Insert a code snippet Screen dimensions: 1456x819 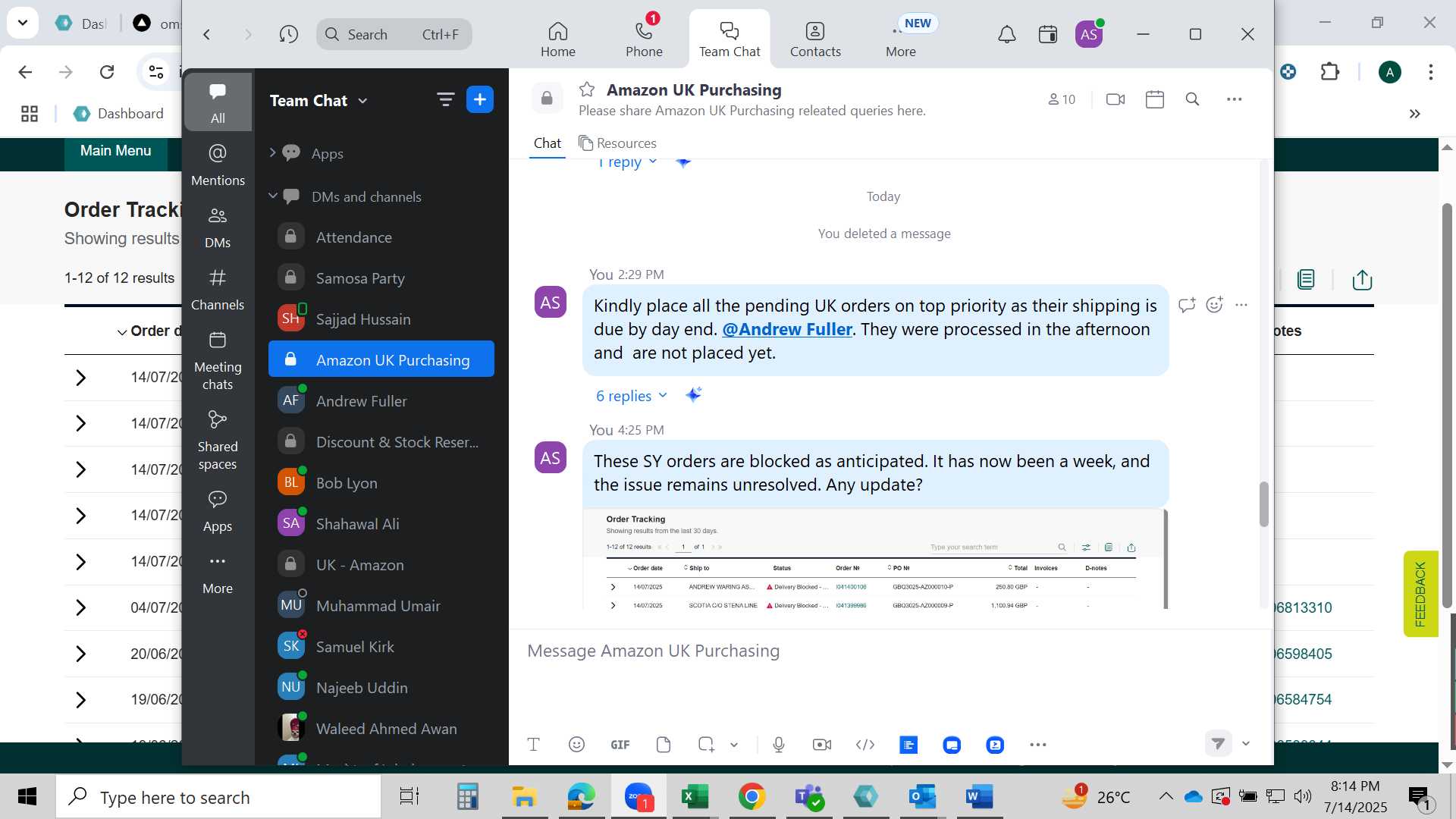pyautogui.click(x=865, y=745)
